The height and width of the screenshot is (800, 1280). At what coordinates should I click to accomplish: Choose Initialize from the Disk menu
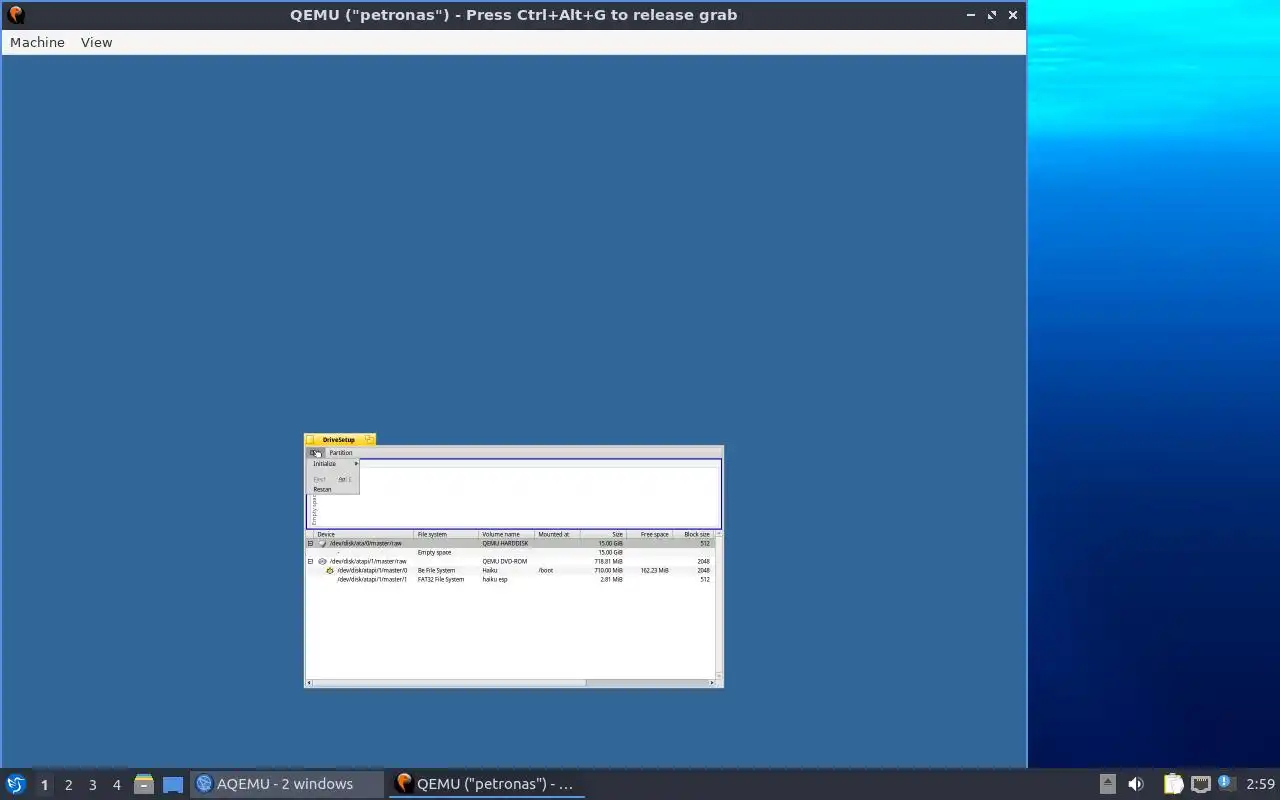tap(333, 464)
